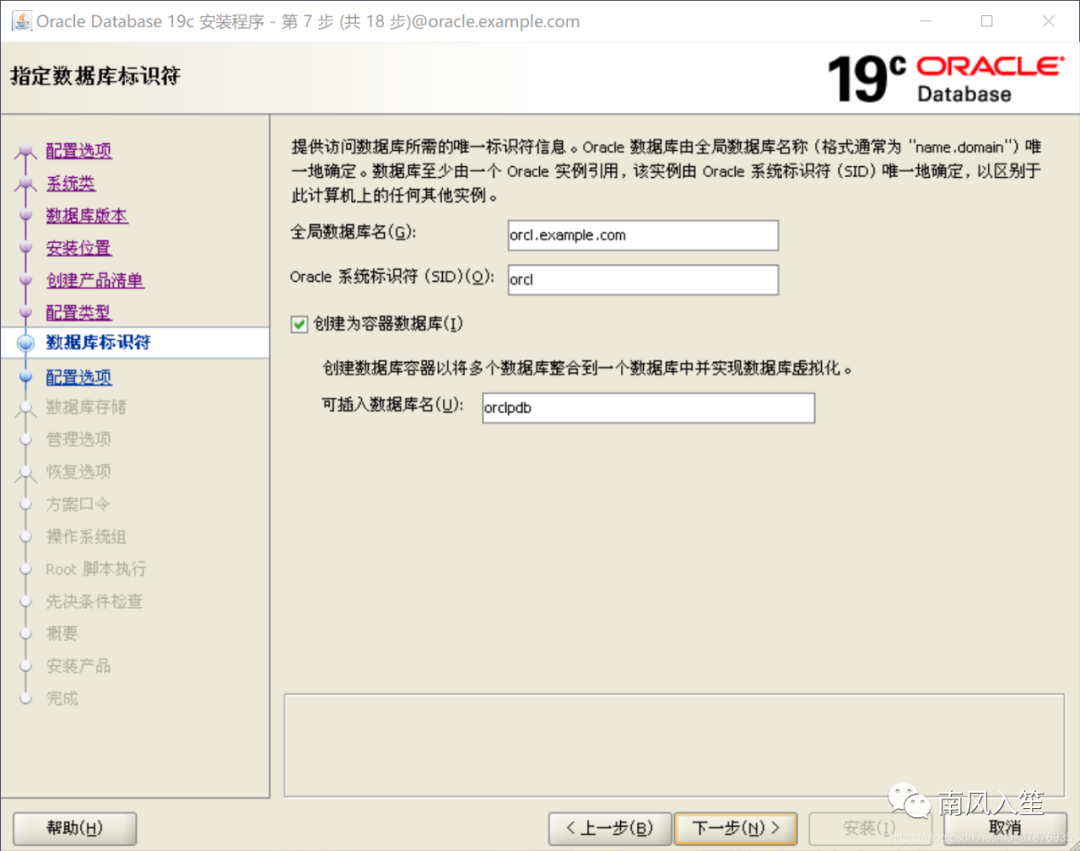
Task: Proceed with 下一步(N) button
Action: [x=736, y=828]
